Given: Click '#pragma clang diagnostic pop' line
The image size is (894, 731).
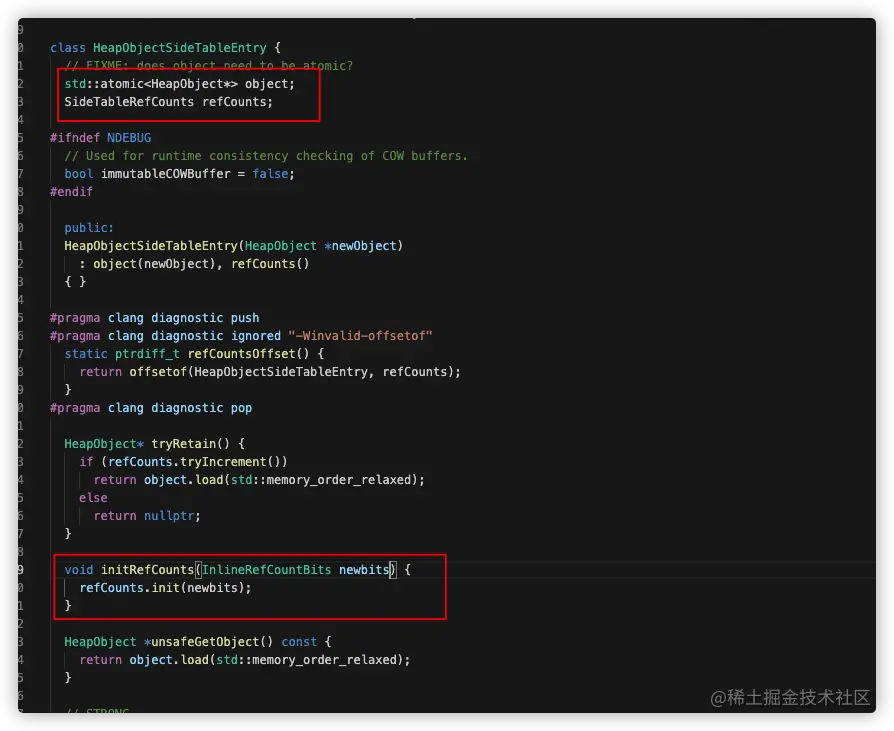Looking at the screenshot, I should [151, 408].
